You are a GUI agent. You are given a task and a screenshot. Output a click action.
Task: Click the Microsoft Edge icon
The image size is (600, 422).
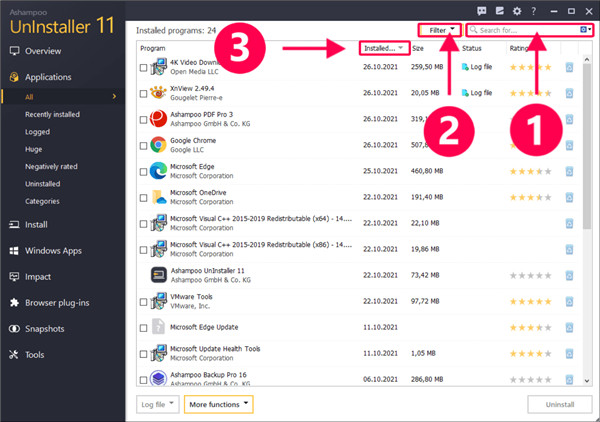[158, 171]
